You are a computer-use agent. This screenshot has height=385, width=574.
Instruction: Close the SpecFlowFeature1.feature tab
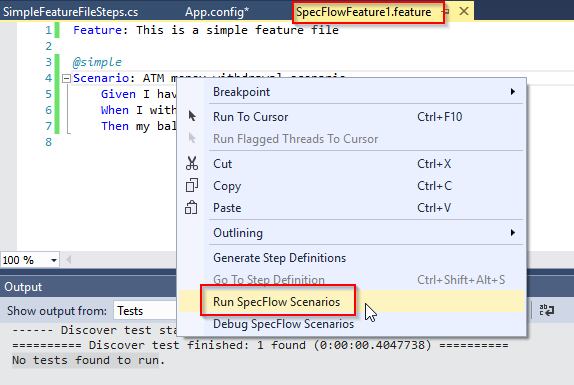[x=464, y=11]
